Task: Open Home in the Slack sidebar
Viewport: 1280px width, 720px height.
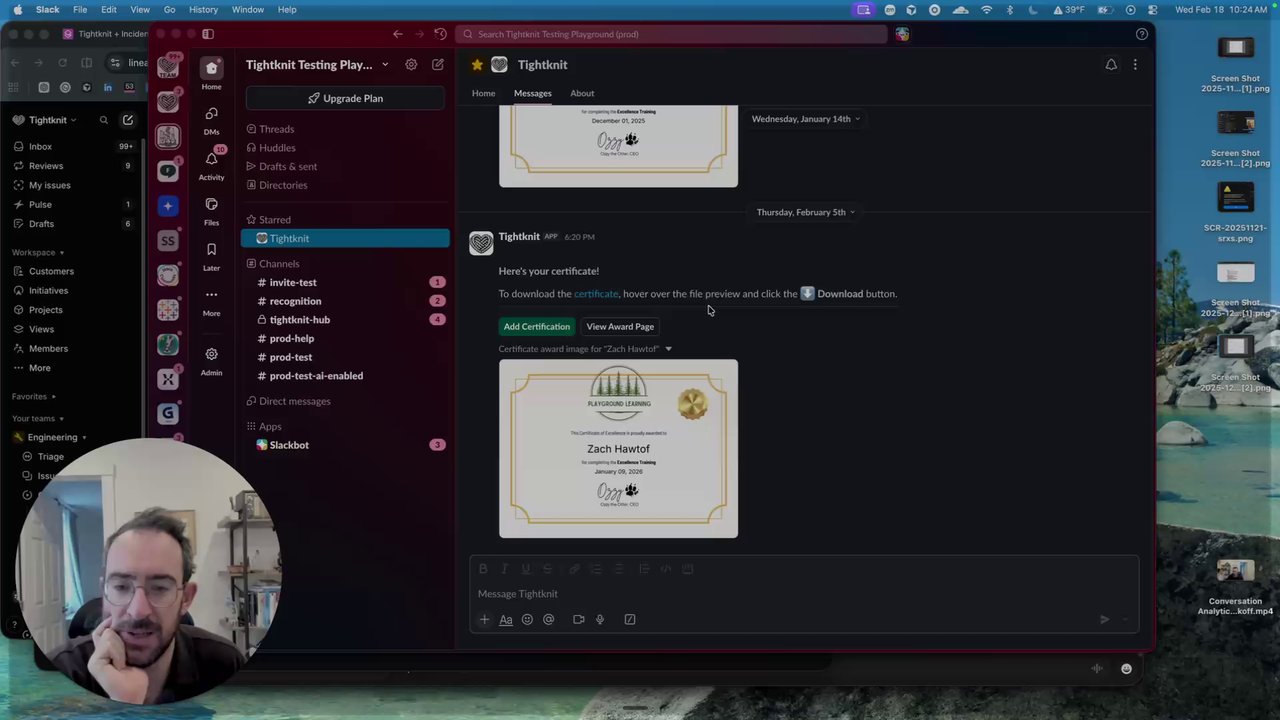Action: pos(211,74)
